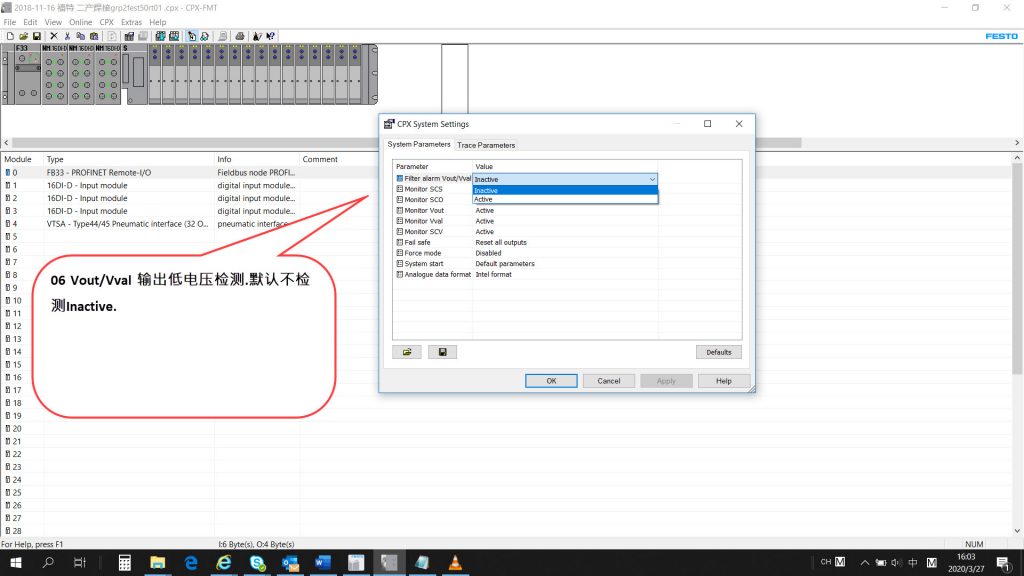Open the File menu
Viewport: 1024px width, 576px height.
coord(10,22)
